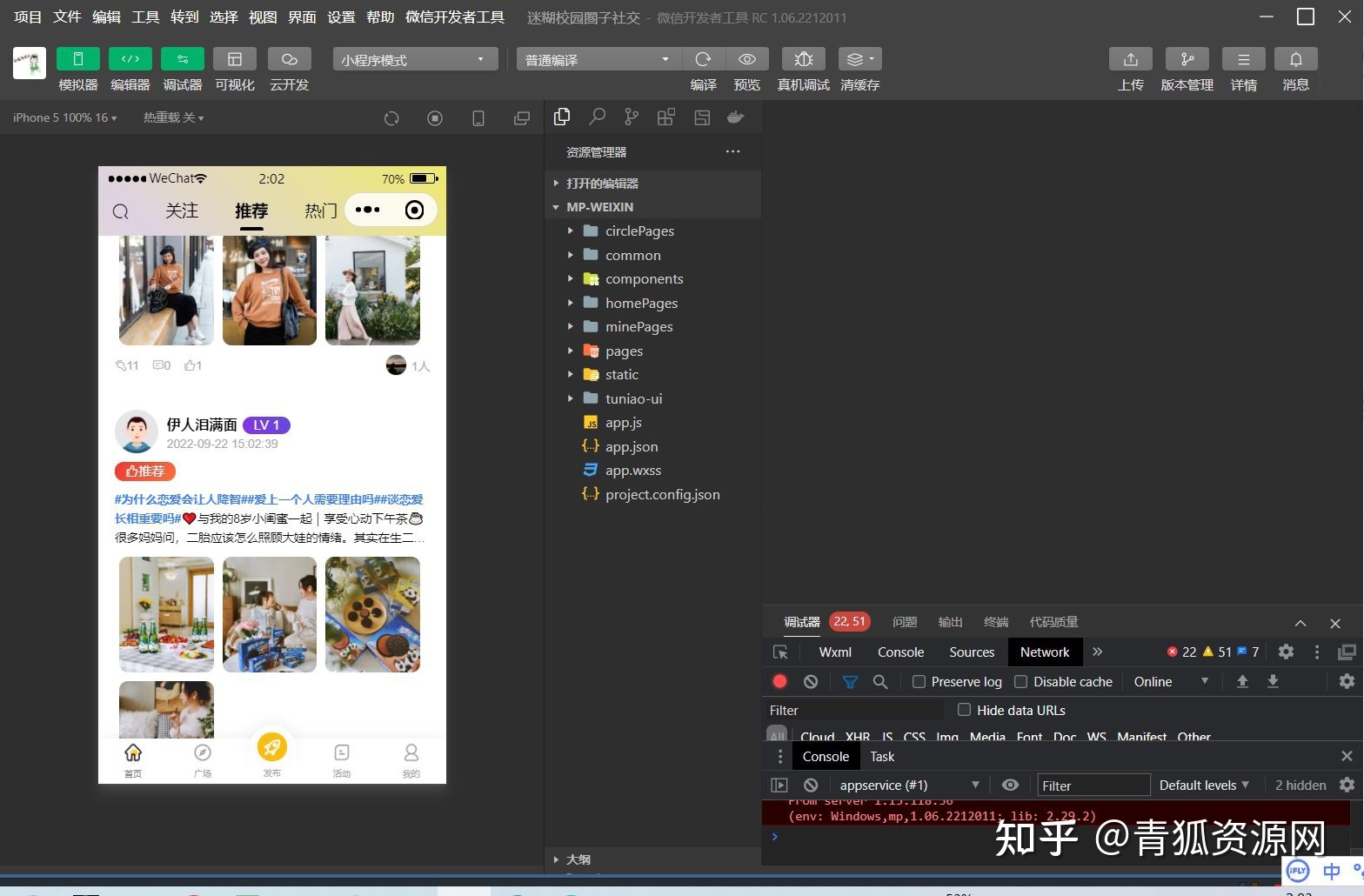Select the Network tab

point(1045,652)
